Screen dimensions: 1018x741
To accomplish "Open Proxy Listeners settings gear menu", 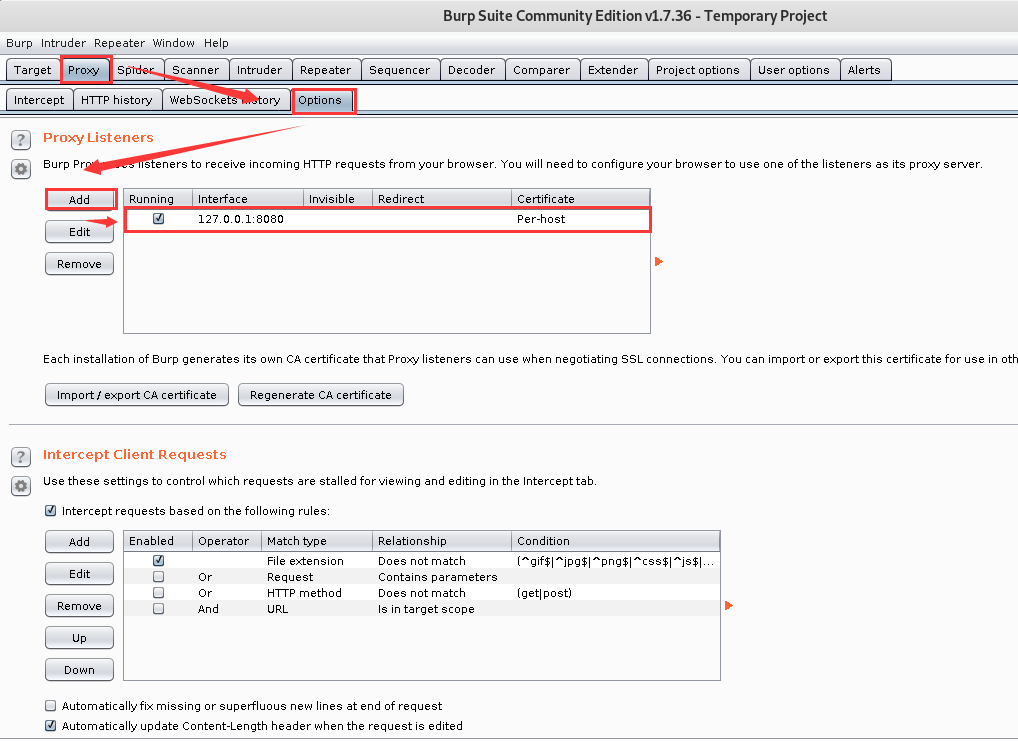I will pos(21,170).
